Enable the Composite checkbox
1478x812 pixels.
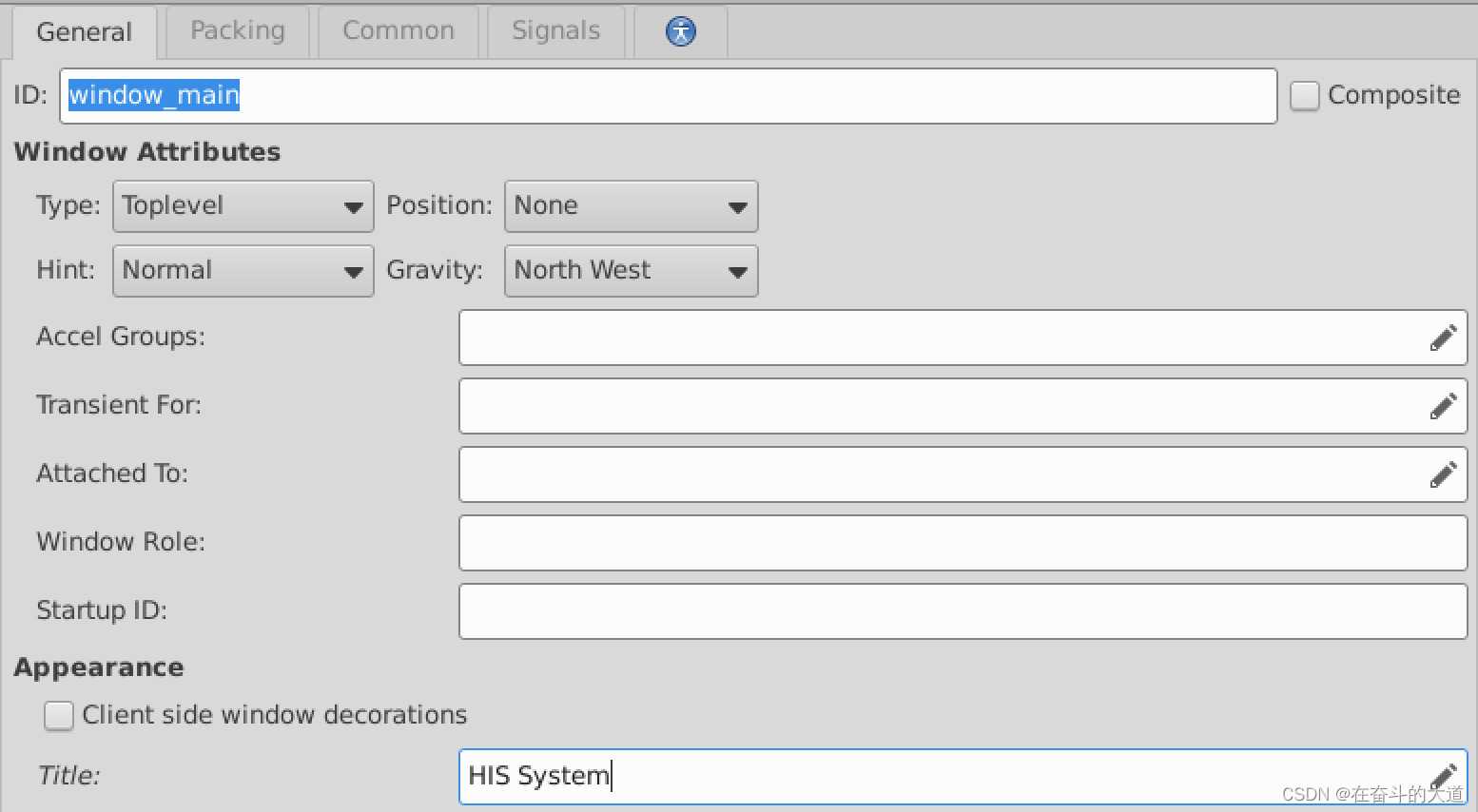(x=1305, y=95)
